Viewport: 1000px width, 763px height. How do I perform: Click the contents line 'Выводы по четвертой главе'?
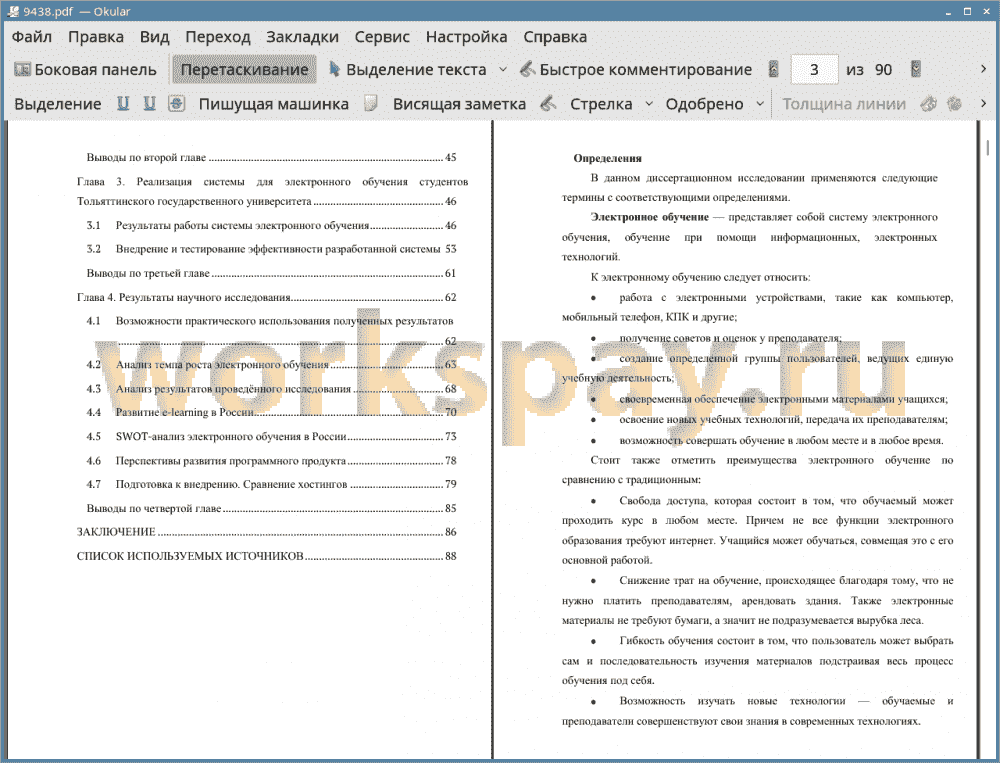pos(272,508)
